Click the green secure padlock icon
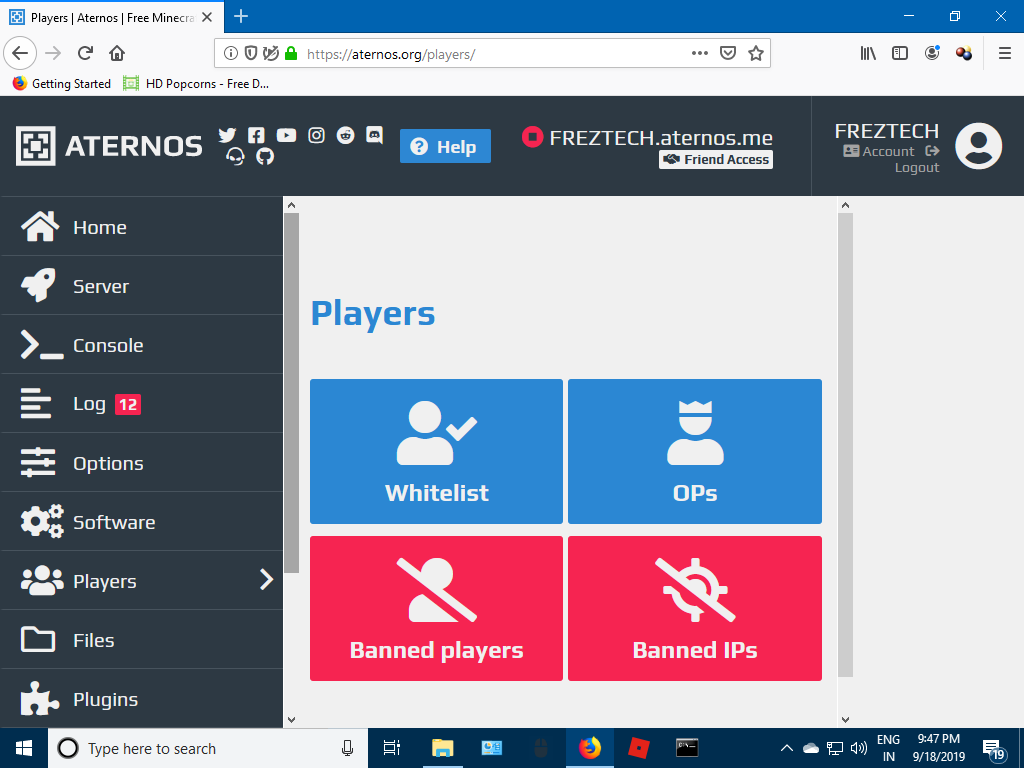1024x768 pixels. tap(291, 54)
